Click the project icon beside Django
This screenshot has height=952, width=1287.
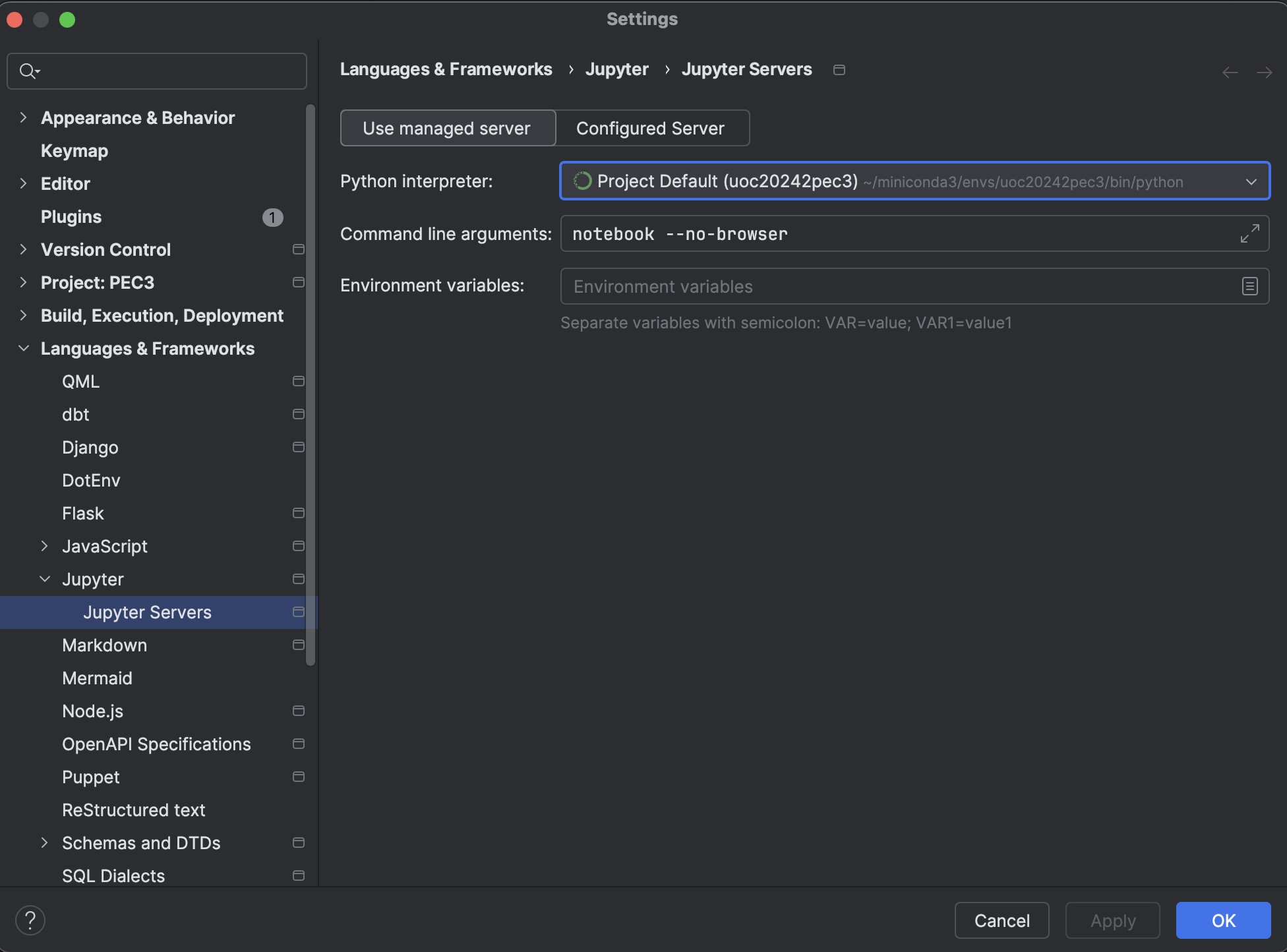point(298,447)
